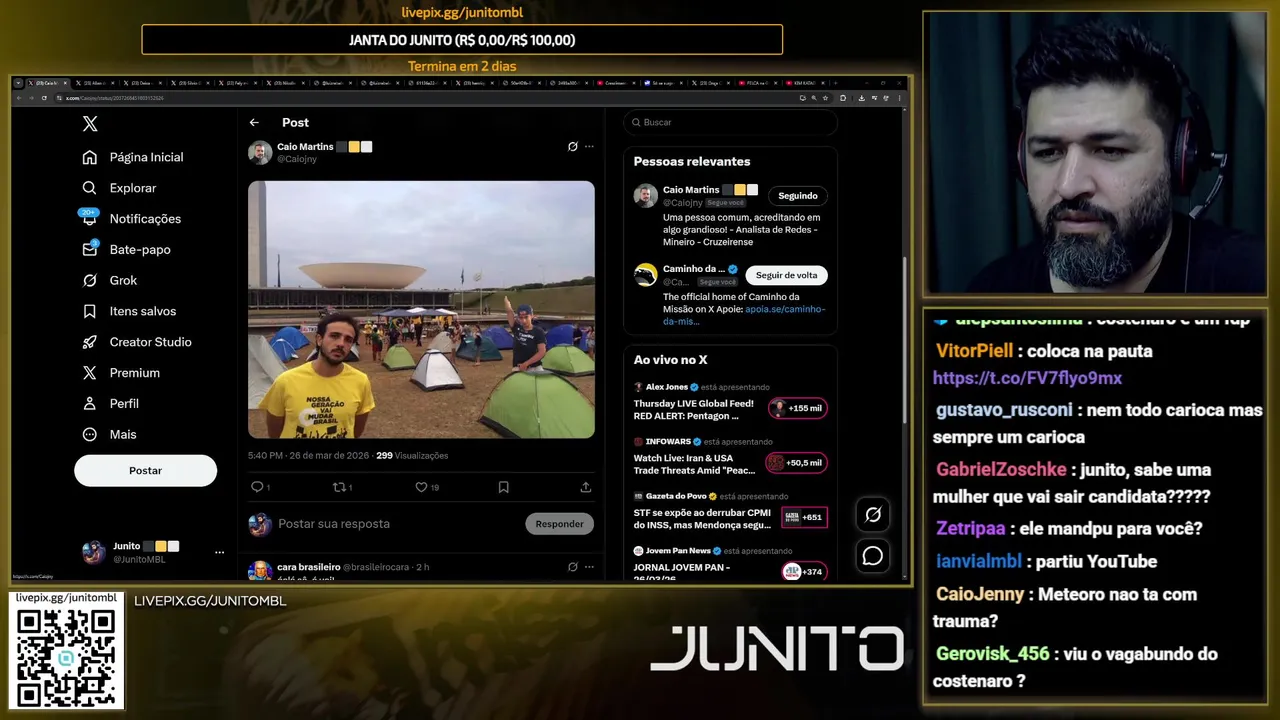Bookmark this page with the star
The width and height of the screenshot is (1280, 720).
(x=825, y=98)
